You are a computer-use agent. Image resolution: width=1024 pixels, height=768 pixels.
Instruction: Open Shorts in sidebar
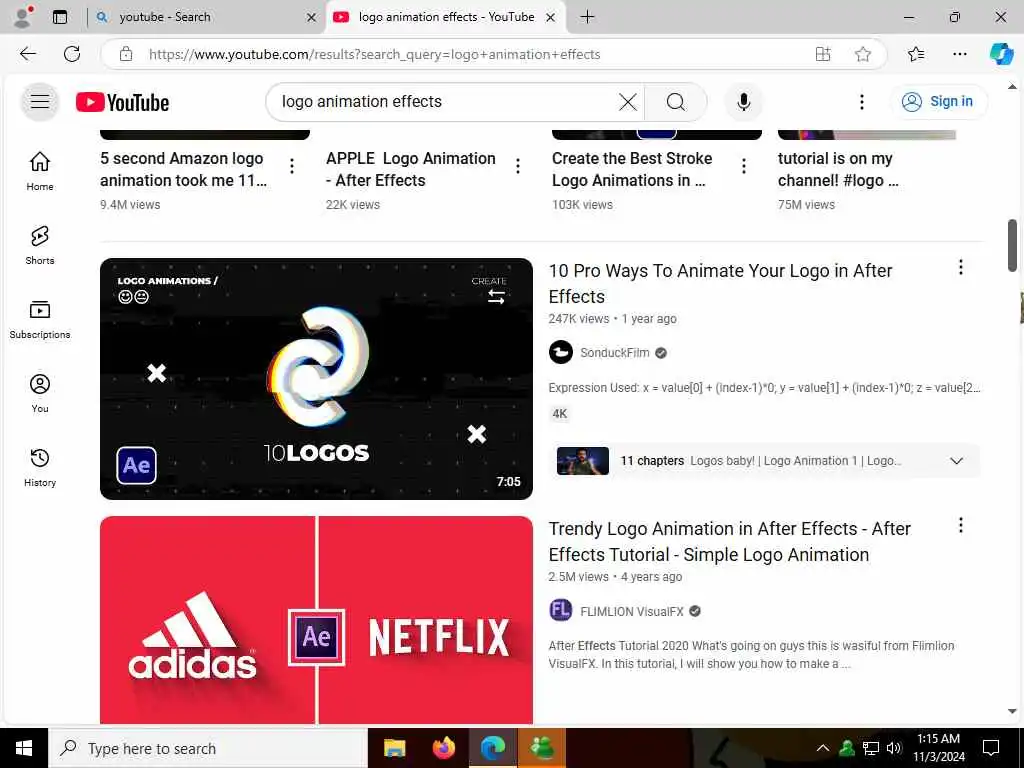click(40, 246)
